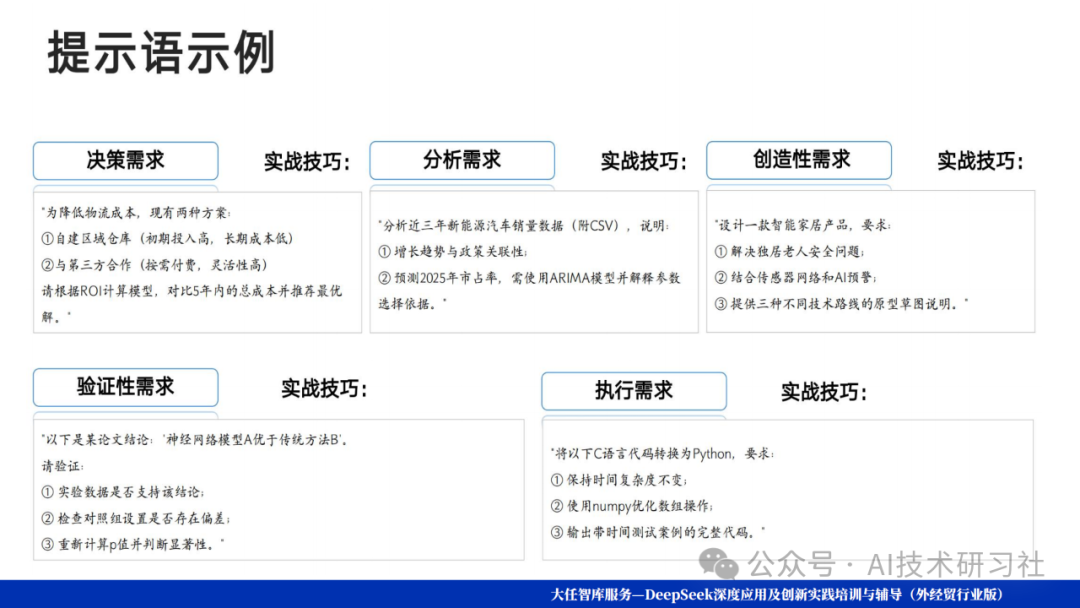Select the 分析需求 heading box
Viewport: 1080px width, 608px height.
point(462,160)
